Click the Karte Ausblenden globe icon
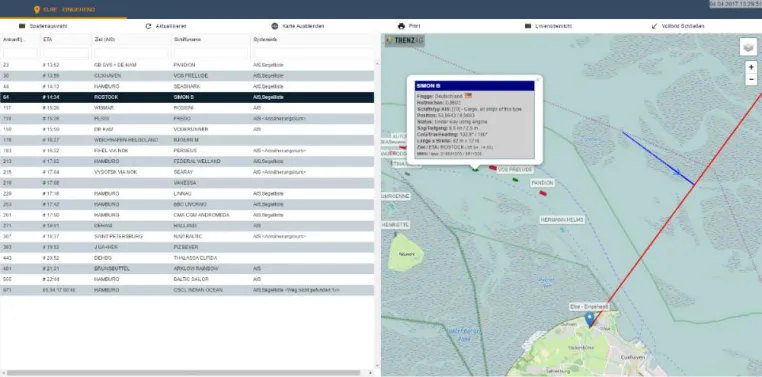Image resolution: width=762 pixels, height=377 pixels. tap(275, 26)
